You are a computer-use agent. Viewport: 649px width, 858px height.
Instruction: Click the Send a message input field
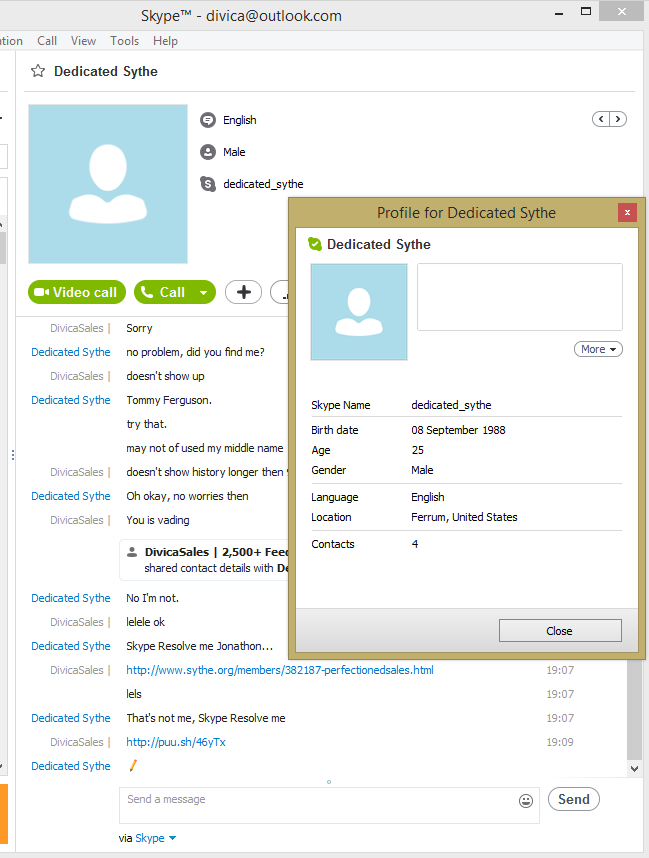[329, 805]
